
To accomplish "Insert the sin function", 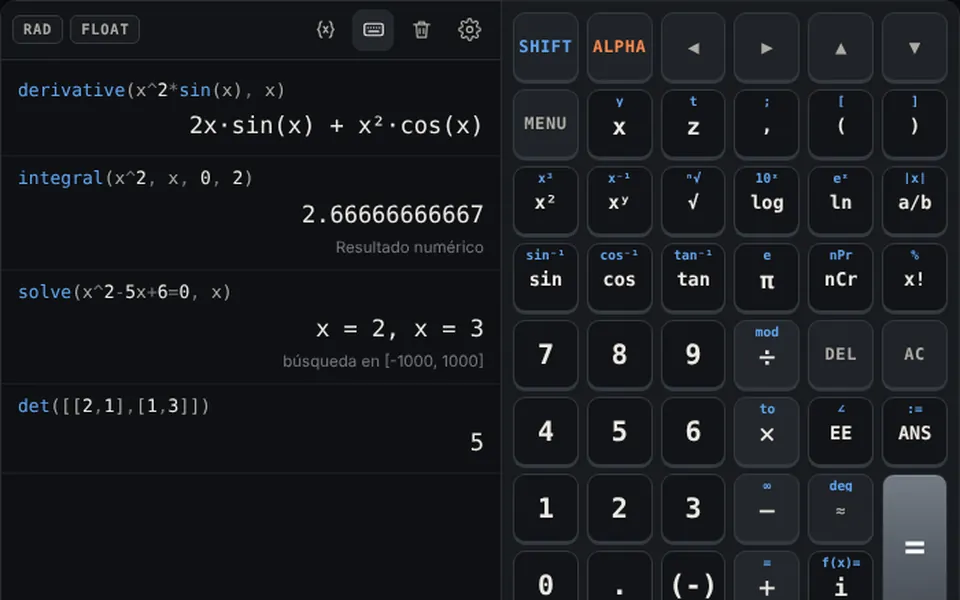I will [x=546, y=278].
